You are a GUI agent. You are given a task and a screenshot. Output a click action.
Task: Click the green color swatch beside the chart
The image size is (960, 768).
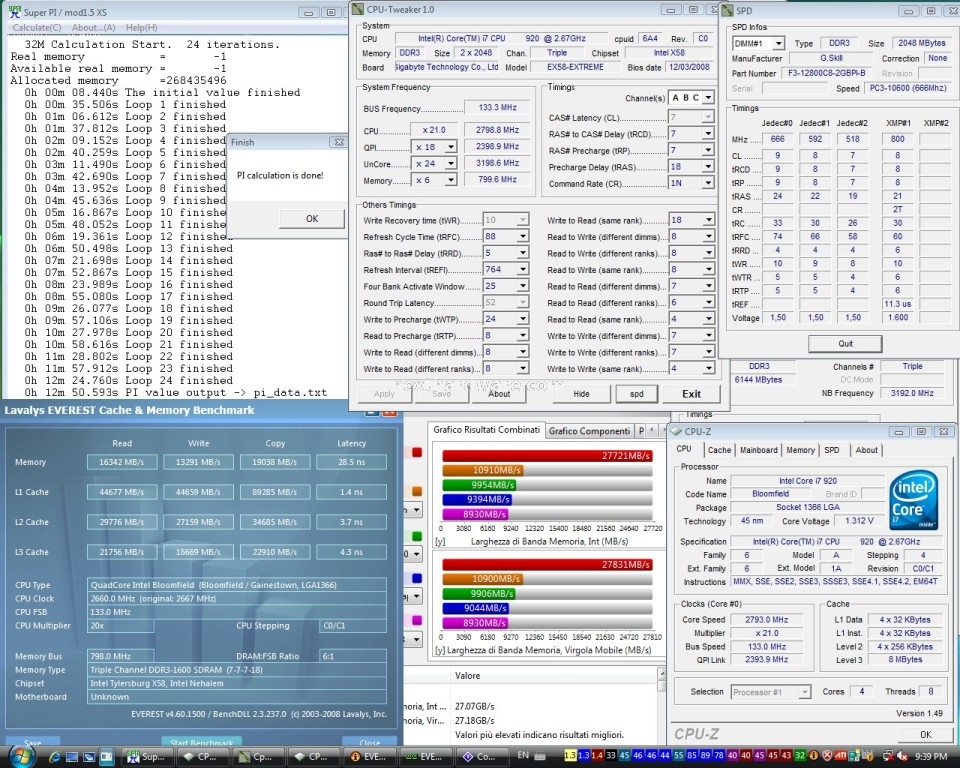point(417,536)
